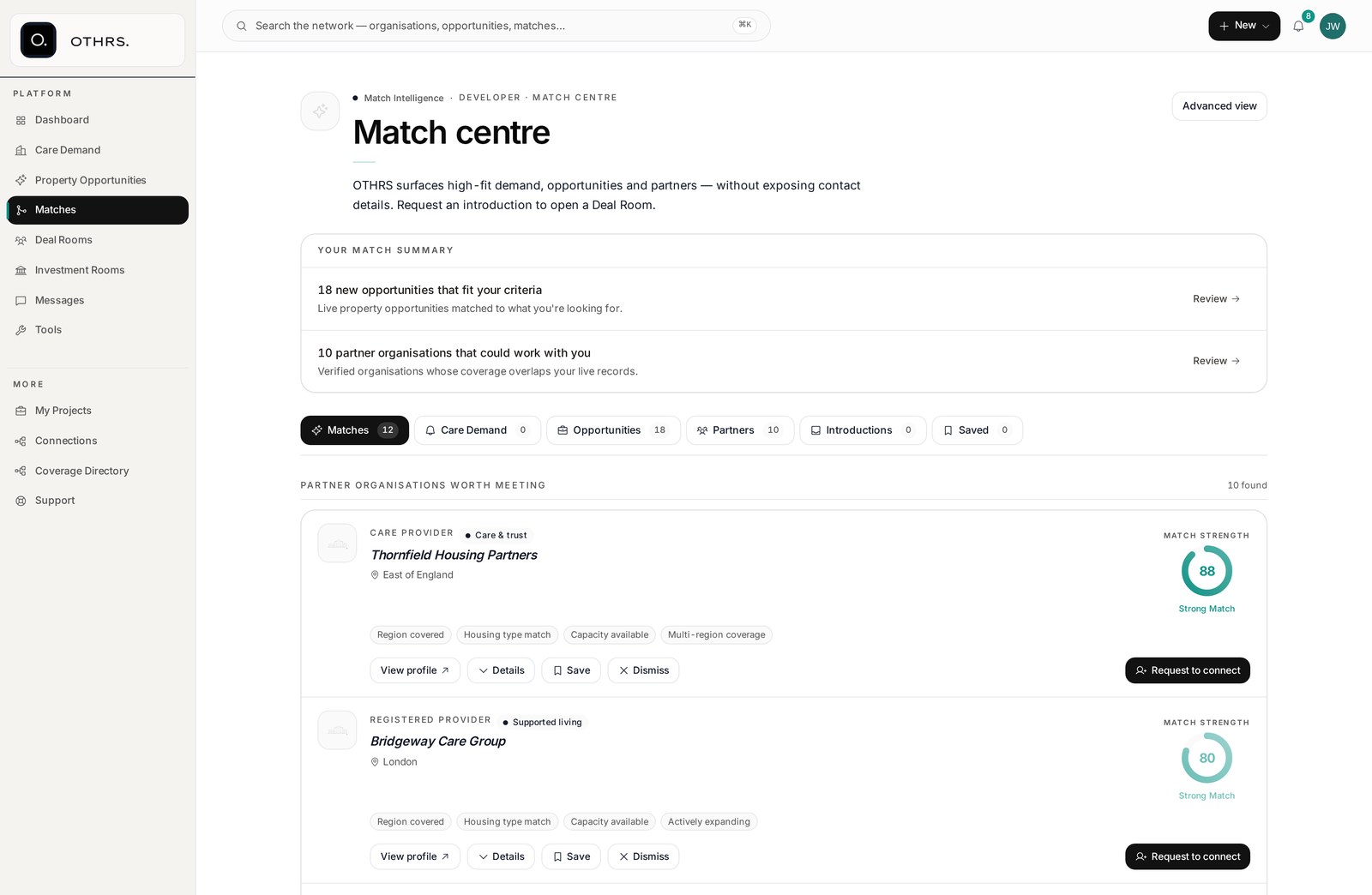1372x895 pixels.
Task: Click the Match Intelligence breadcrumb label
Action: (404, 98)
